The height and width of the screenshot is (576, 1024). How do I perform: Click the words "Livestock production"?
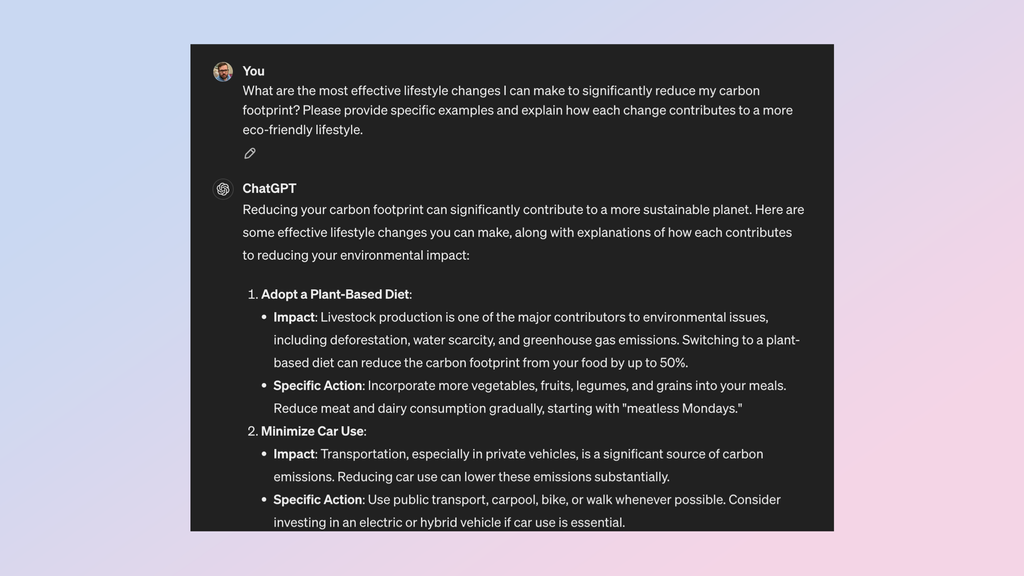381,317
